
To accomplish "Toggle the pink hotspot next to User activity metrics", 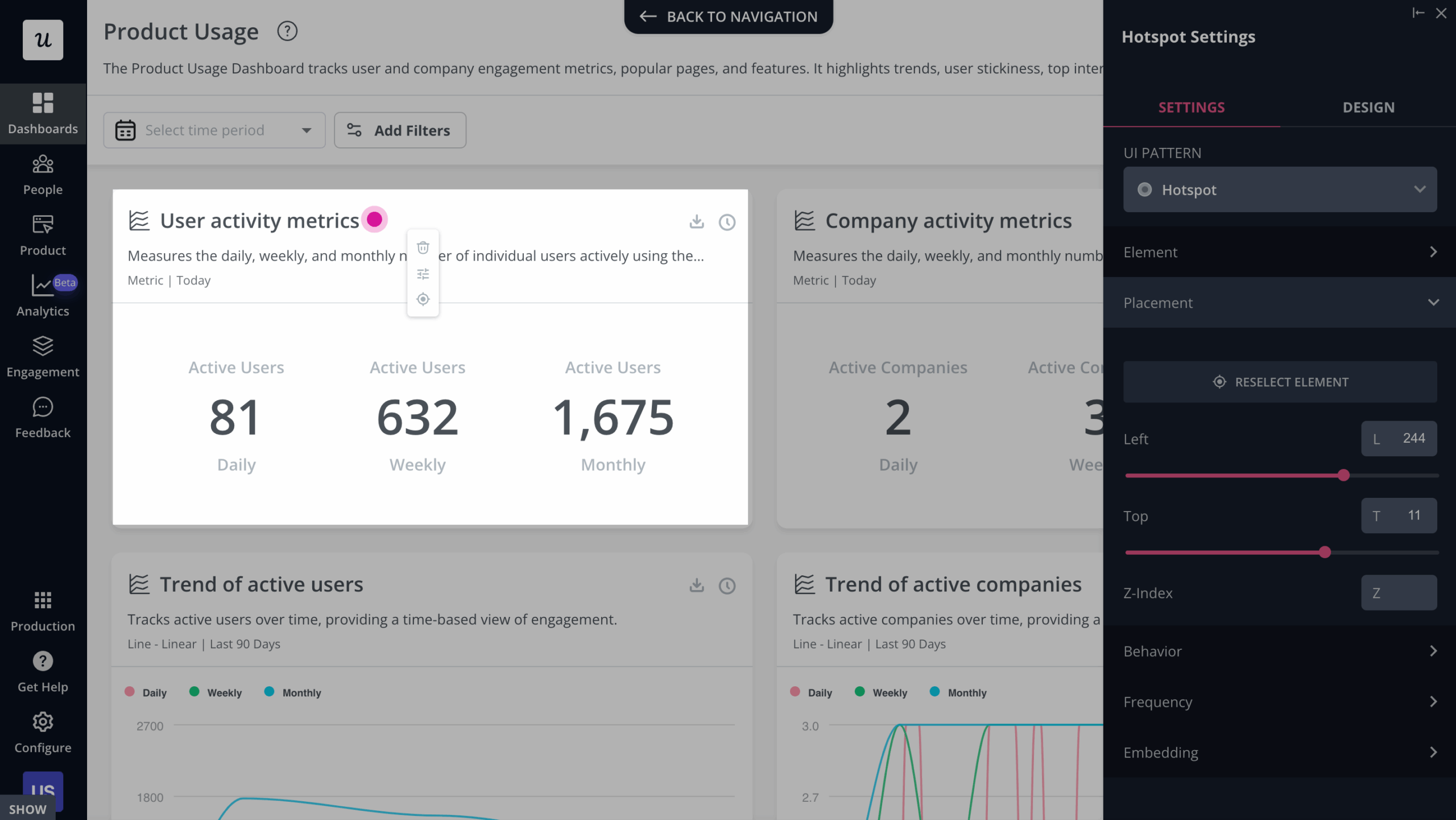I will 375,219.
